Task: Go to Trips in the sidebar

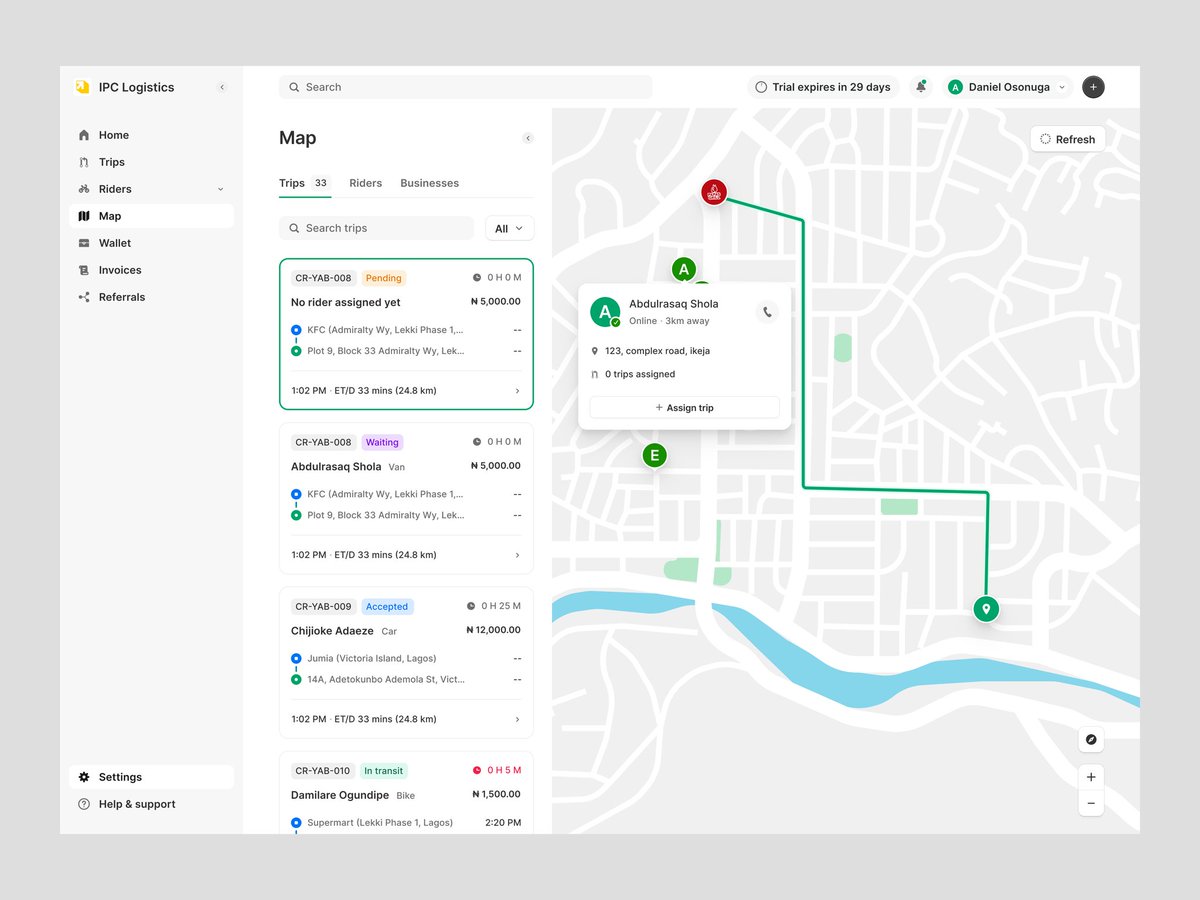Action: point(151,162)
